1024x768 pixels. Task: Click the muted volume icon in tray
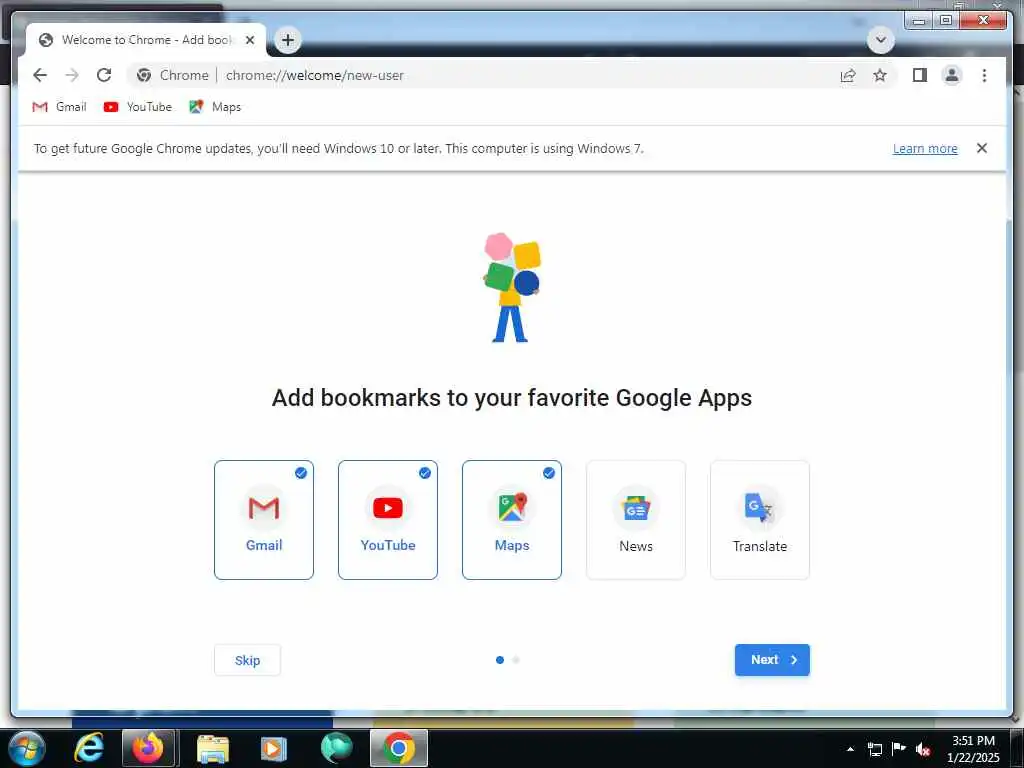[x=923, y=749]
